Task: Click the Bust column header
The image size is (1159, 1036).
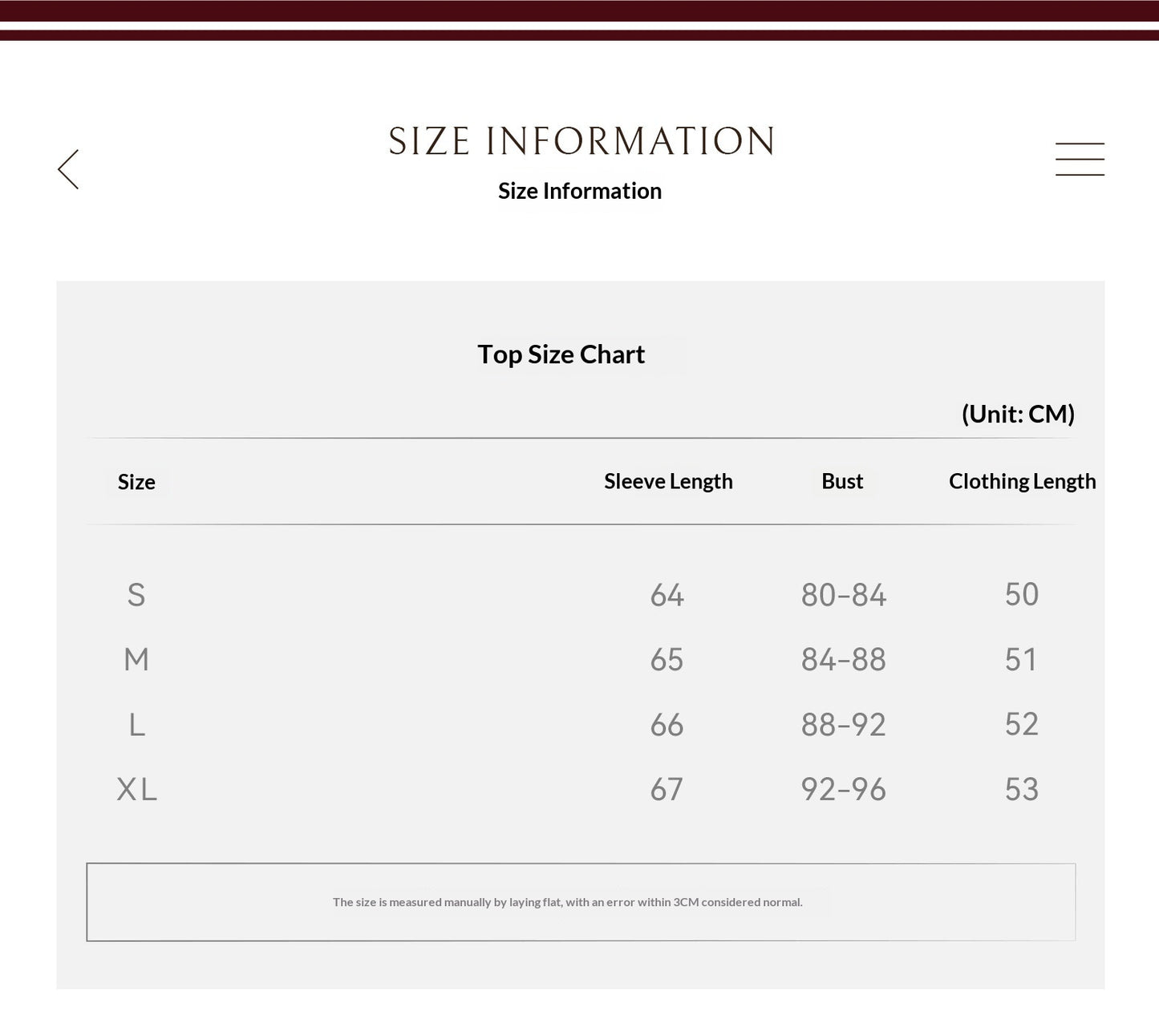Action: point(842,481)
